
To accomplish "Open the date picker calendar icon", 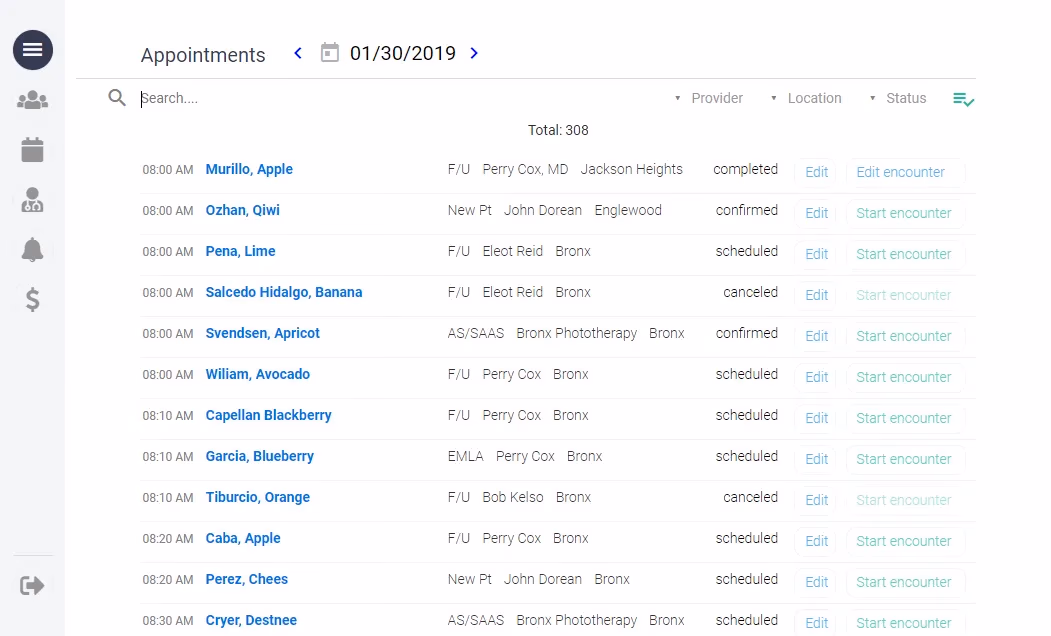I will pos(330,53).
